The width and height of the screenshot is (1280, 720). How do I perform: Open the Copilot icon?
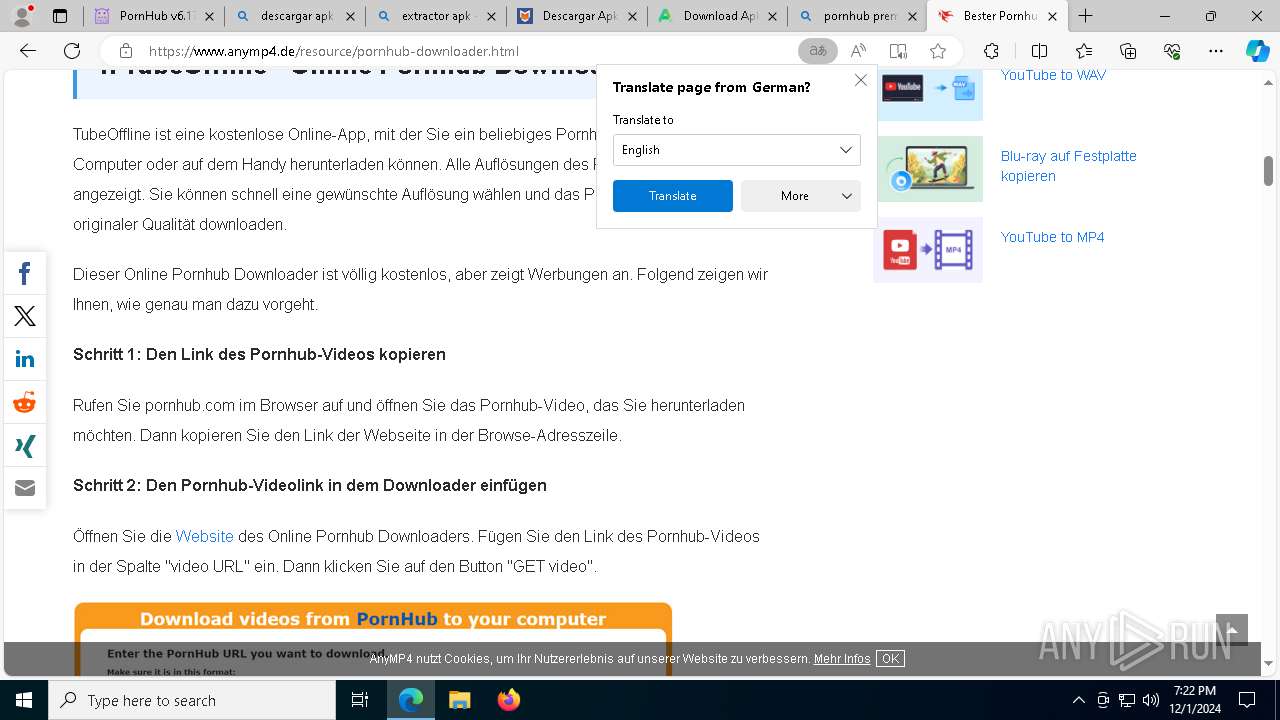coord(1257,51)
